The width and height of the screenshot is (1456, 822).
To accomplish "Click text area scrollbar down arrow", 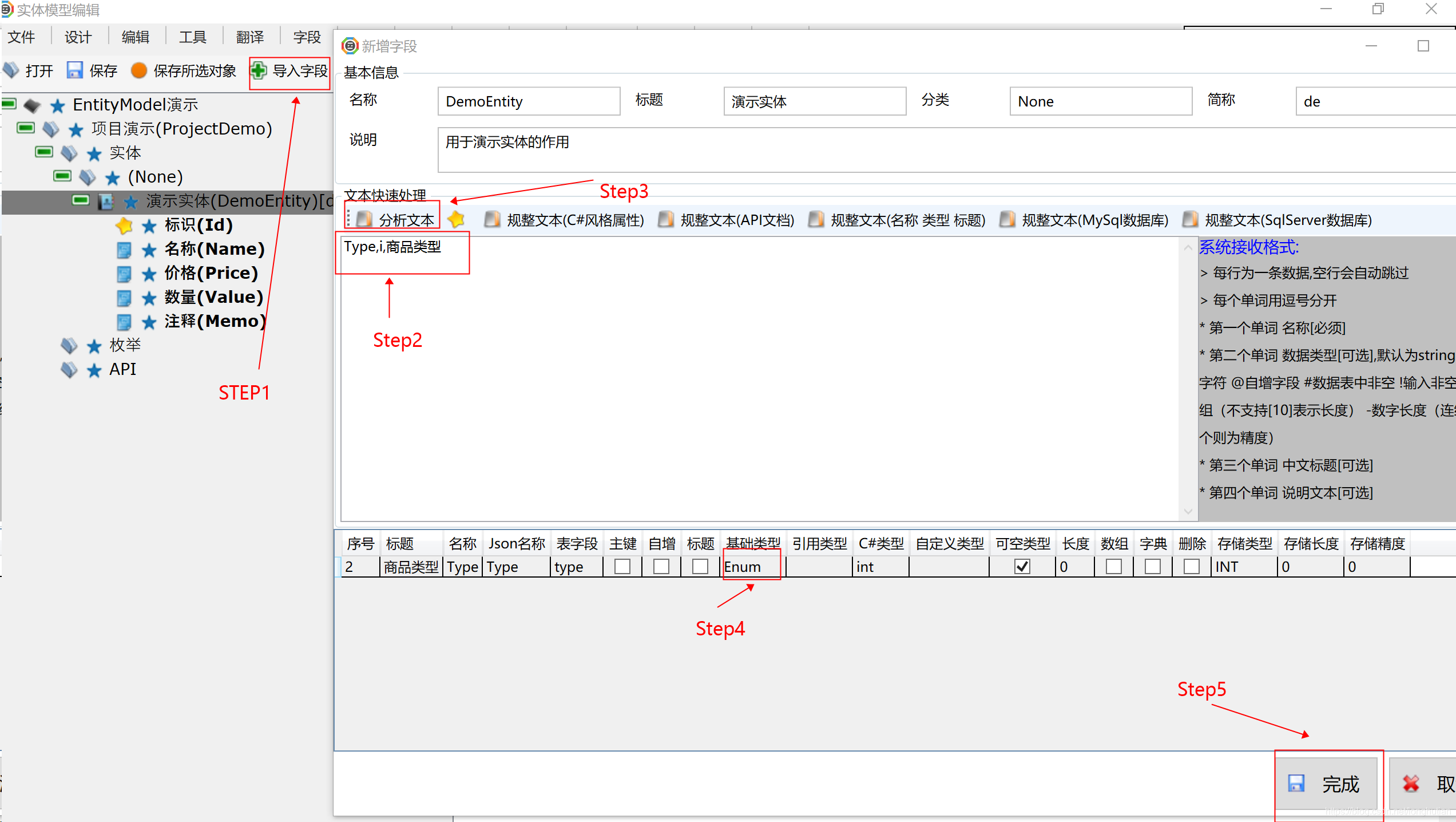I will click(x=1188, y=511).
